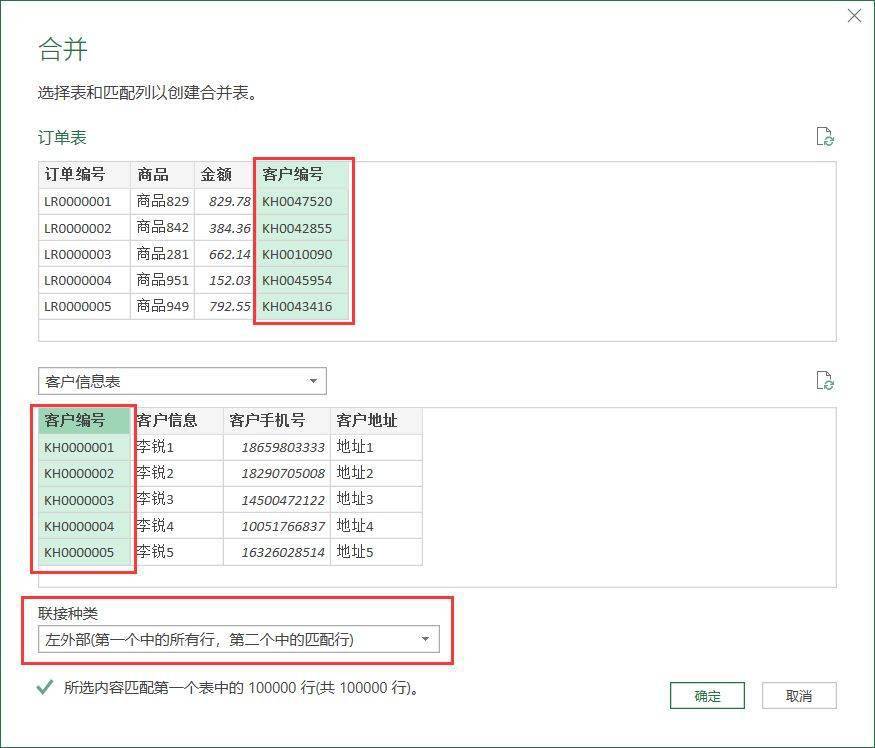Click cell 李锐2
875x748 pixels.
tap(177, 474)
